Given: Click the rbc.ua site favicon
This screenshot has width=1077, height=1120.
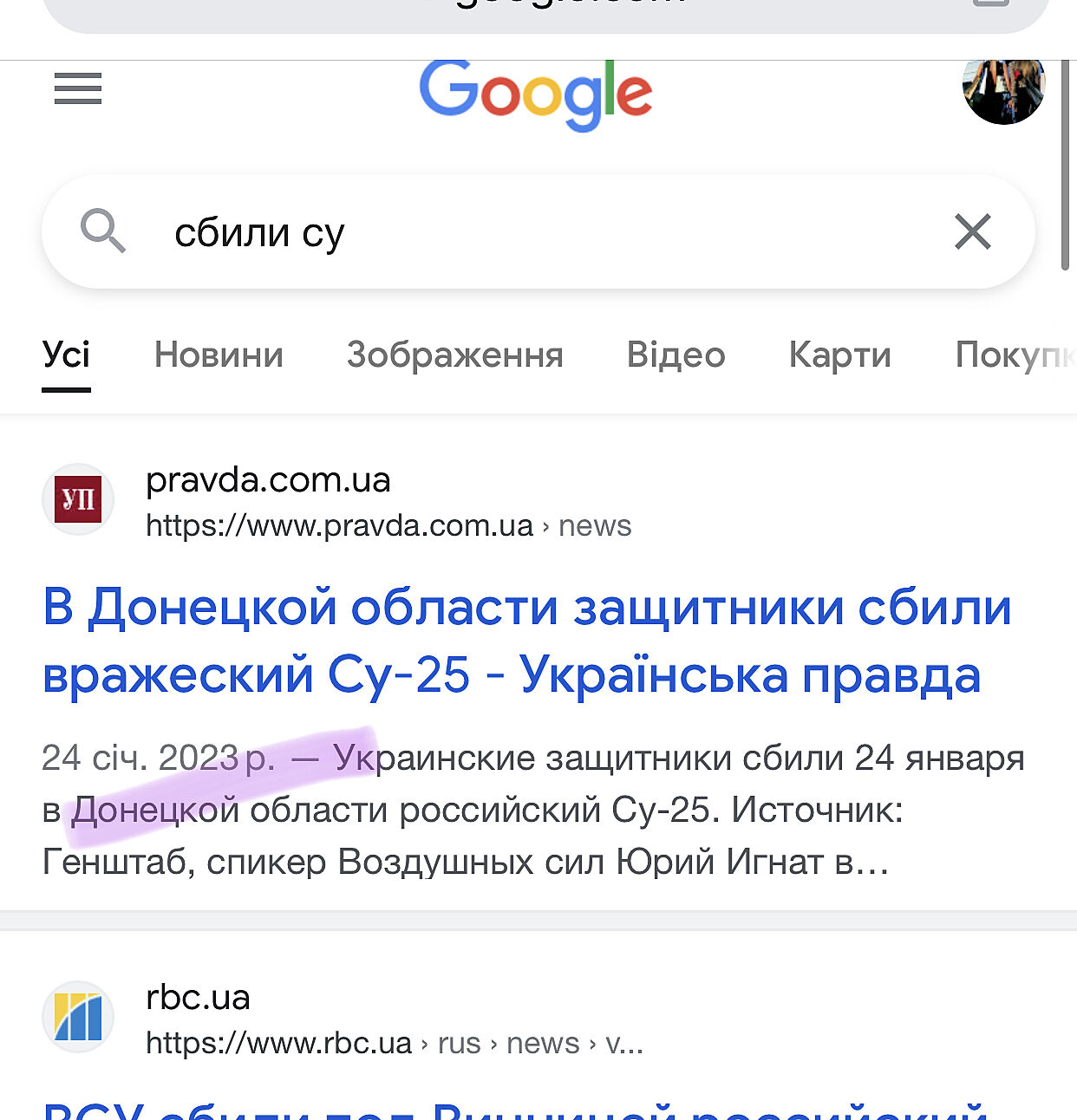Looking at the screenshot, I should pos(78,1017).
